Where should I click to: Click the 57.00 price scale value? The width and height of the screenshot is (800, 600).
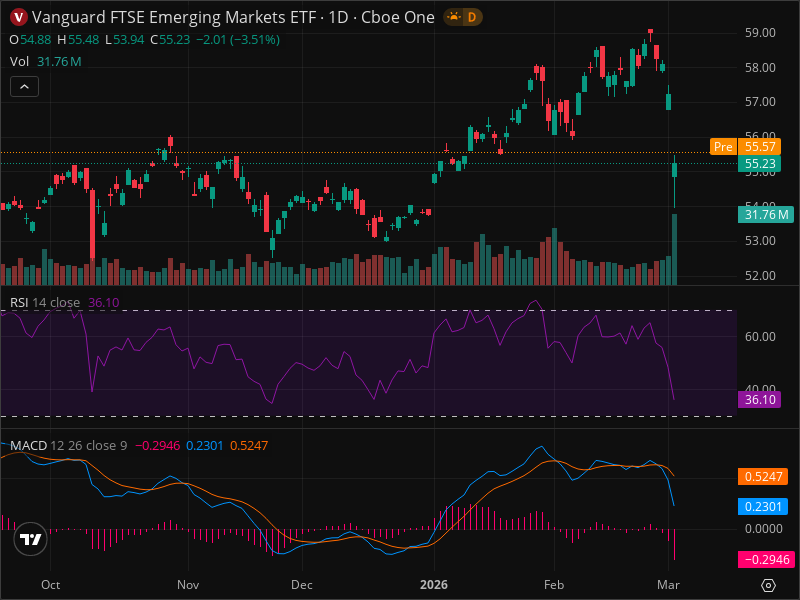[760, 102]
